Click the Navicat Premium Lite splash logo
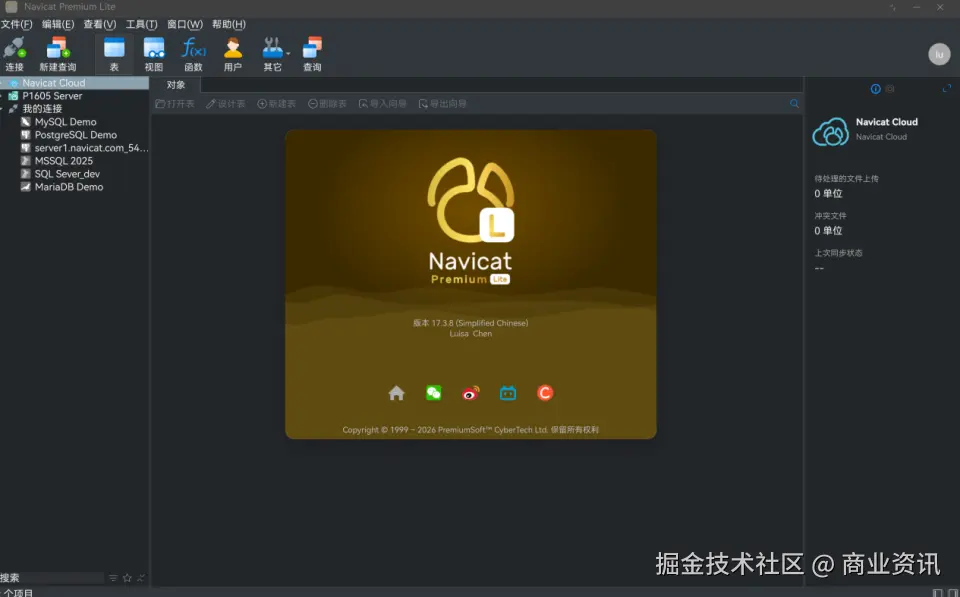Viewport: 960px width, 597px height. coord(470,221)
